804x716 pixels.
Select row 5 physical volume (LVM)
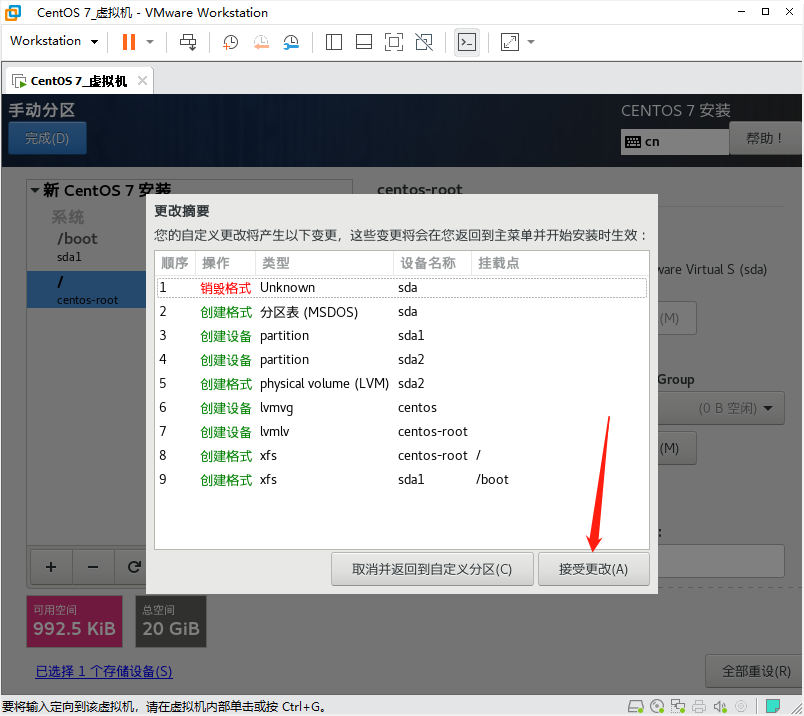coord(401,384)
